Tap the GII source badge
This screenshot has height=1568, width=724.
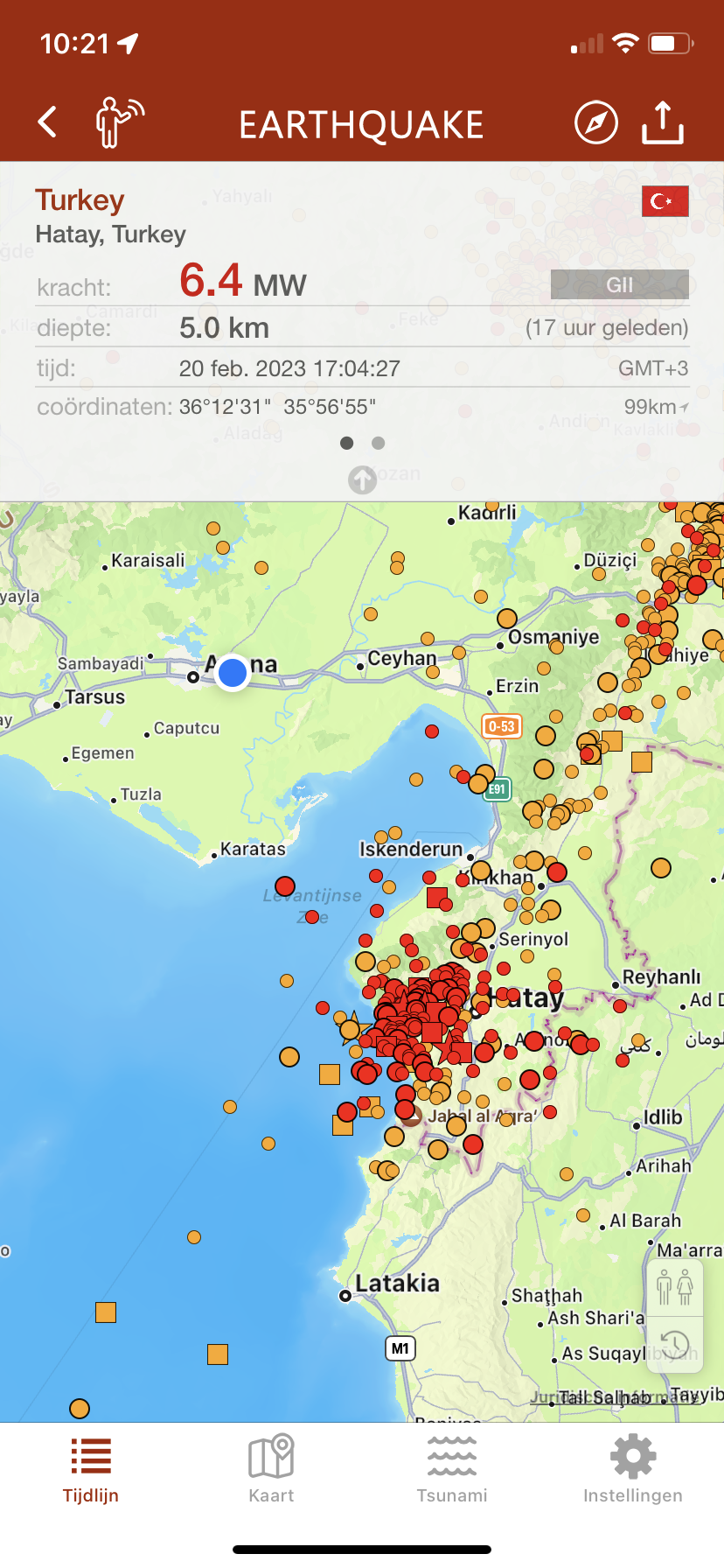coord(619,285)
